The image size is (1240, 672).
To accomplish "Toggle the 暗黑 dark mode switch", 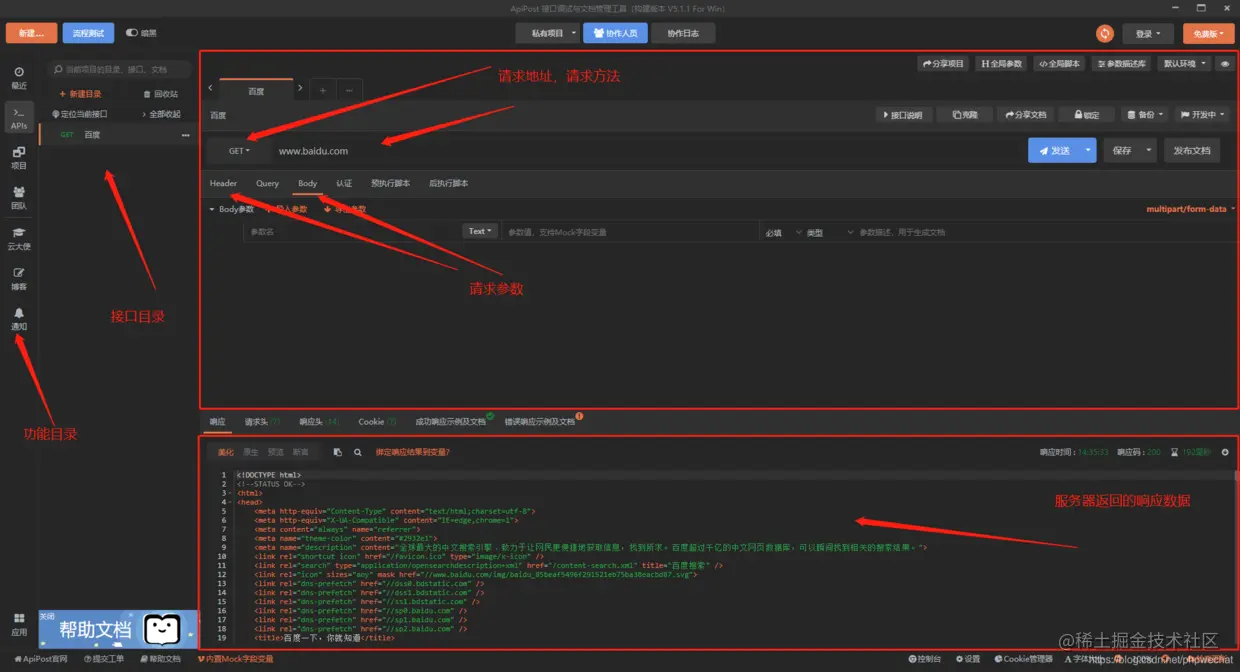I will click(132, 33).
